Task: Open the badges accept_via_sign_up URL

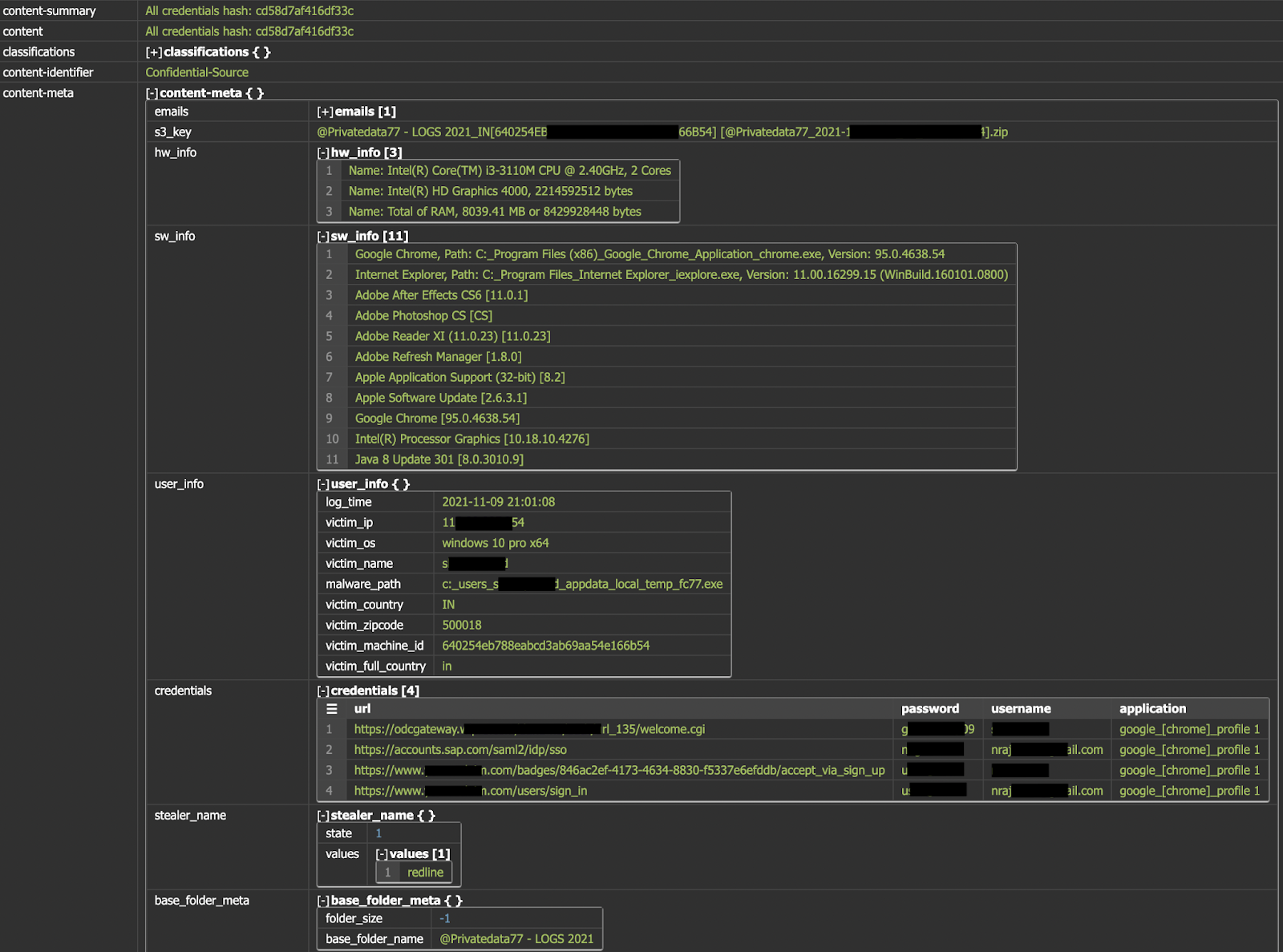Action: click(x=619, y=771)
